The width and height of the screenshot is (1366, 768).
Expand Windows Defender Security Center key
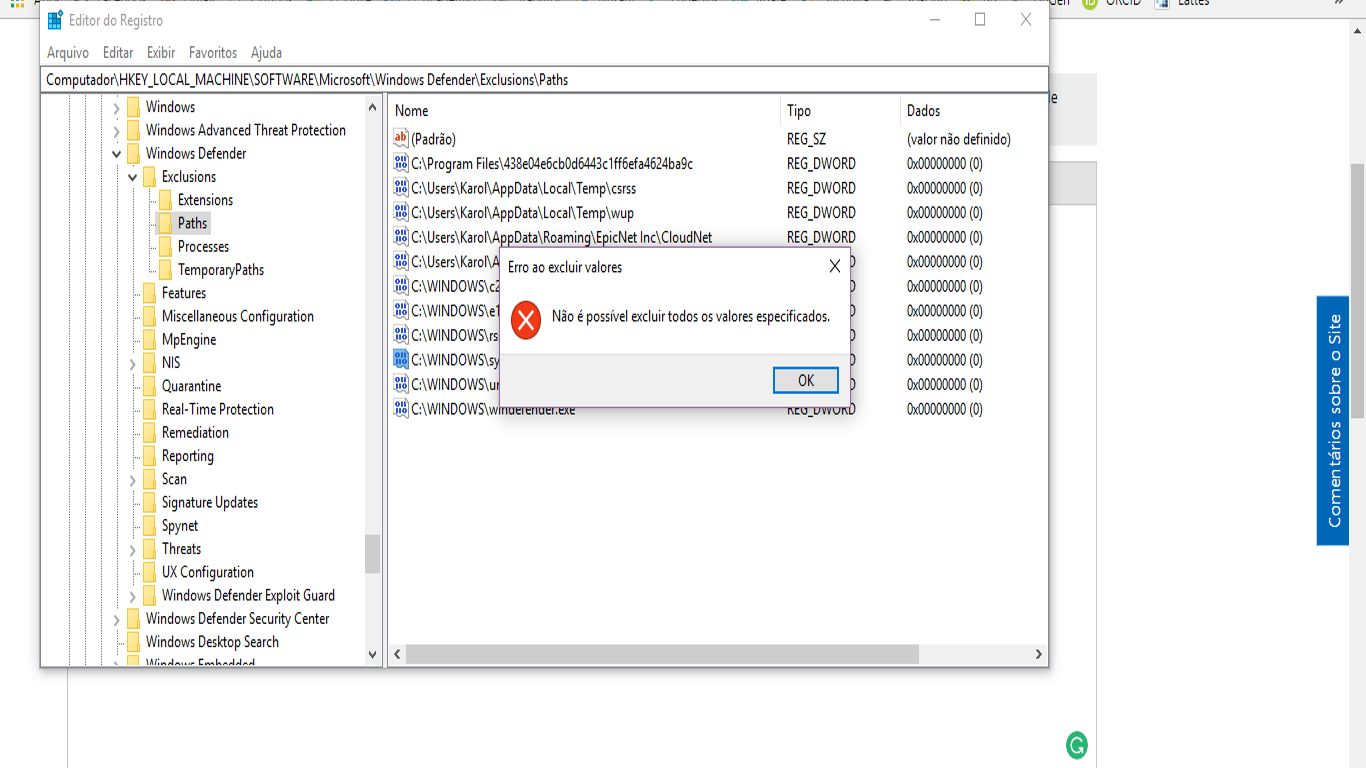click(117, 620)
